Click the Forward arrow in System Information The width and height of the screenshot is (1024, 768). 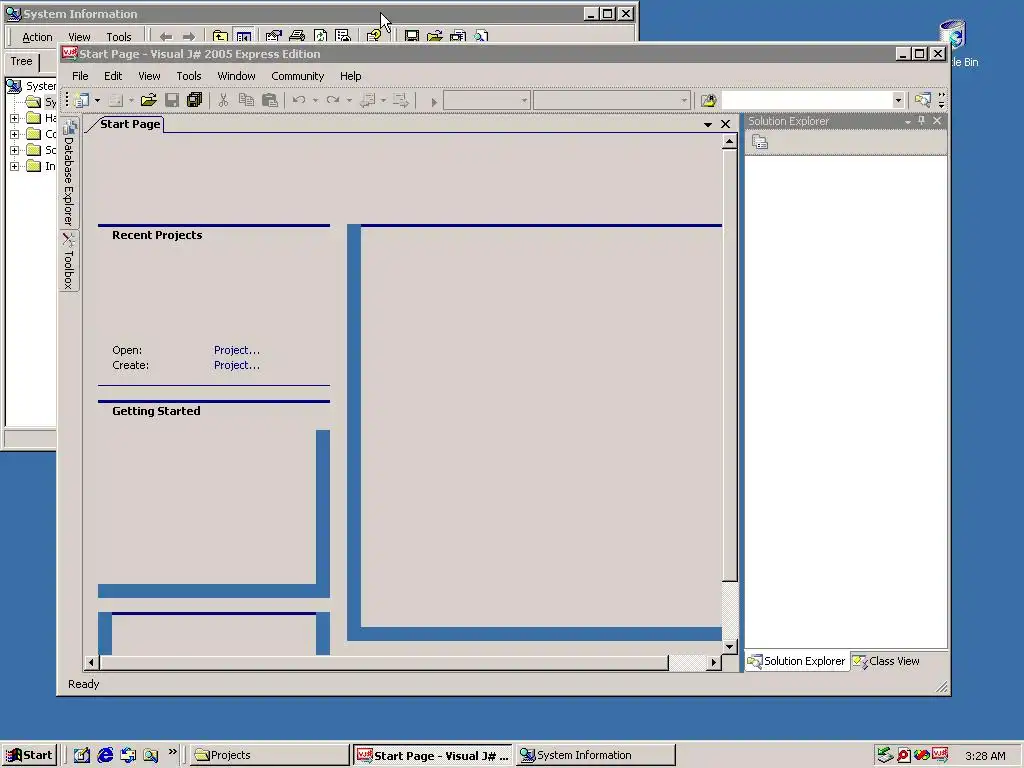coord(189,37)
